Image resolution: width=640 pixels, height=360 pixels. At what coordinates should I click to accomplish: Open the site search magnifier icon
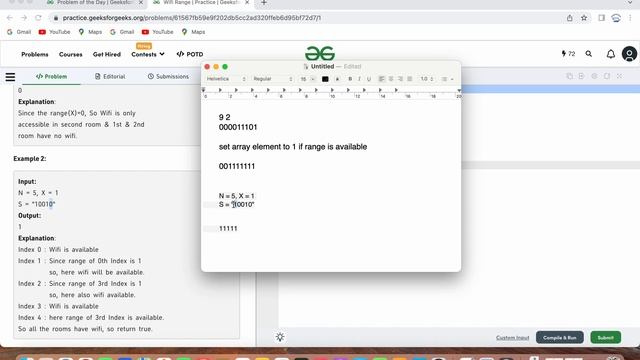pyautogui.click(x=589, y=54)
